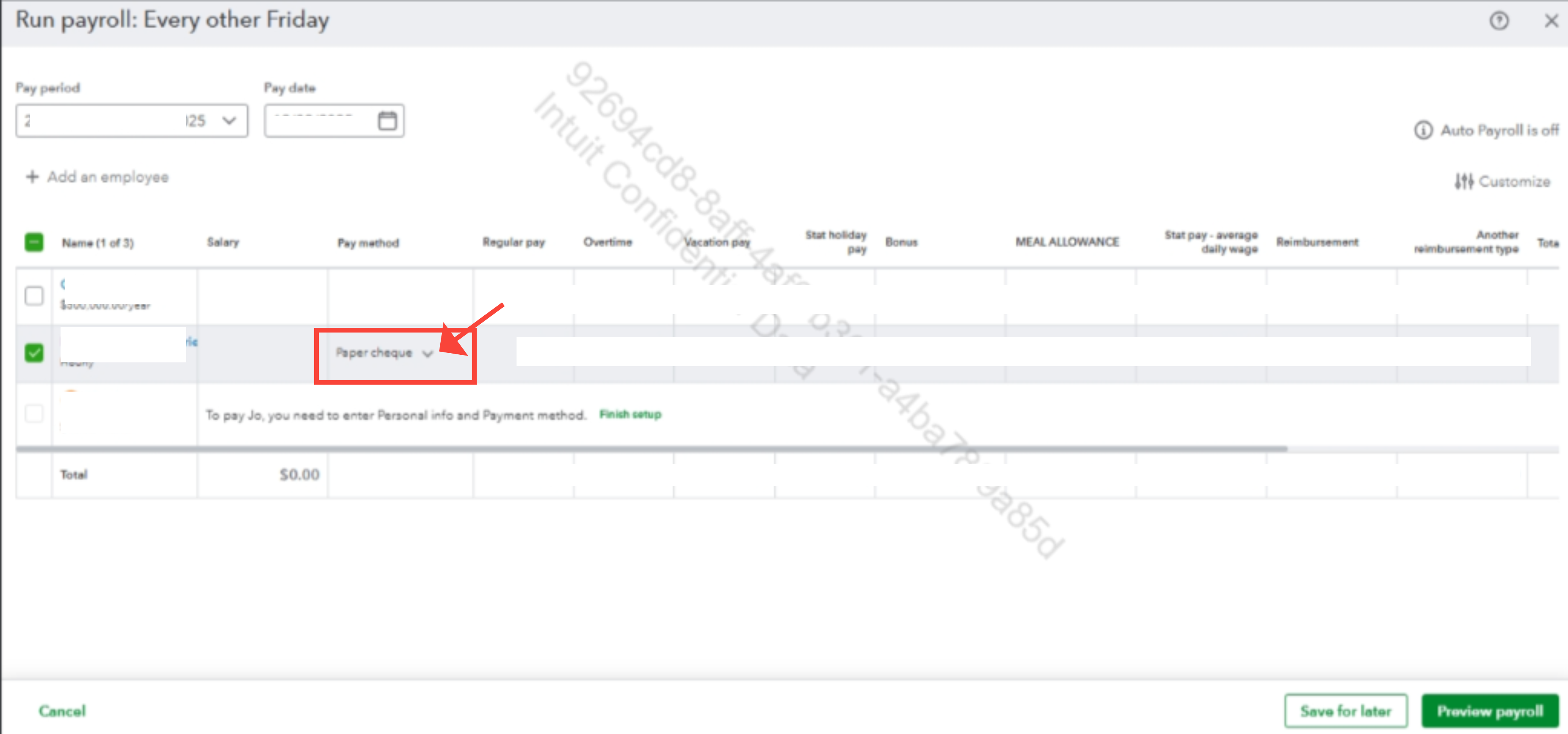Check the first employee row checkbox
Viewport: 1568px width, 734px height.
[34, 296]
